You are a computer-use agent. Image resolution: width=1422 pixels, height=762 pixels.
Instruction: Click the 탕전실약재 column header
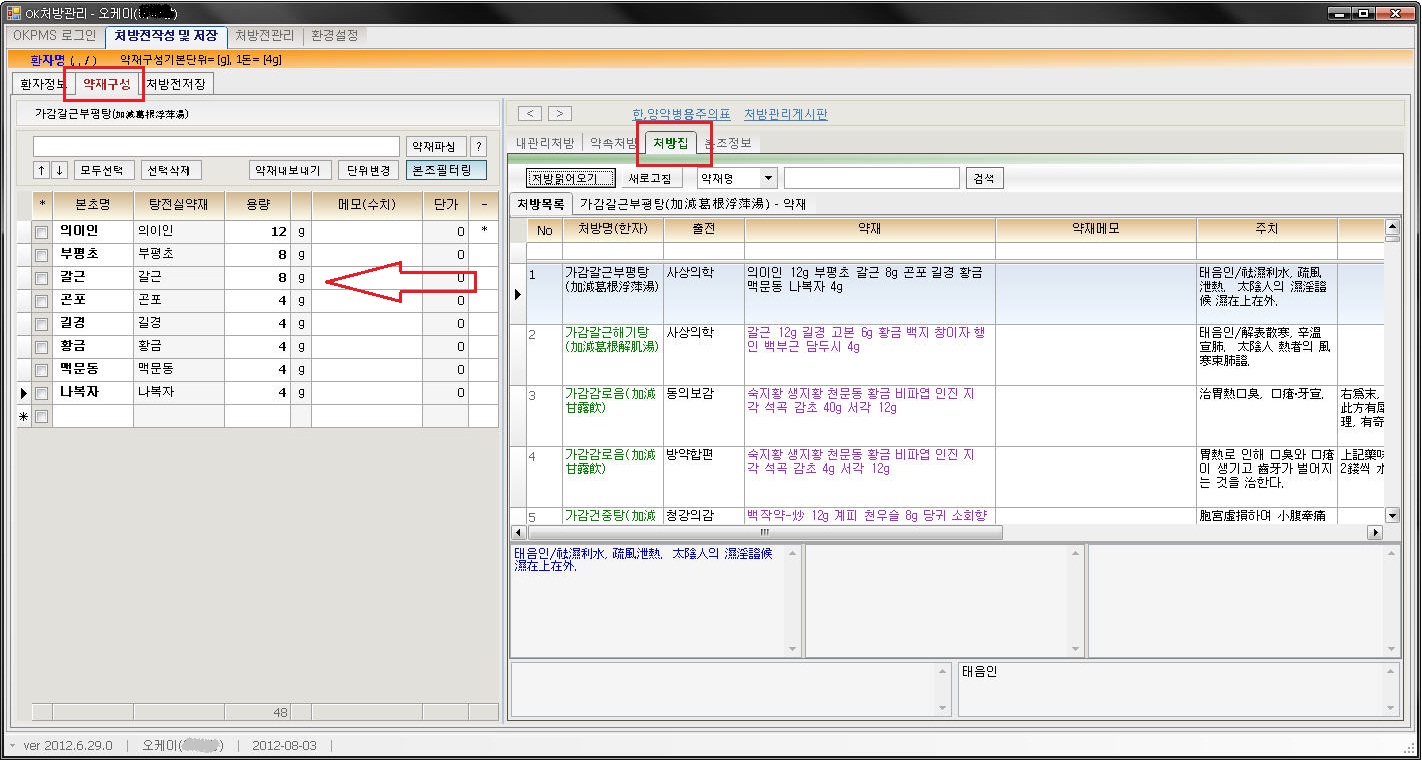pos(179,205)
